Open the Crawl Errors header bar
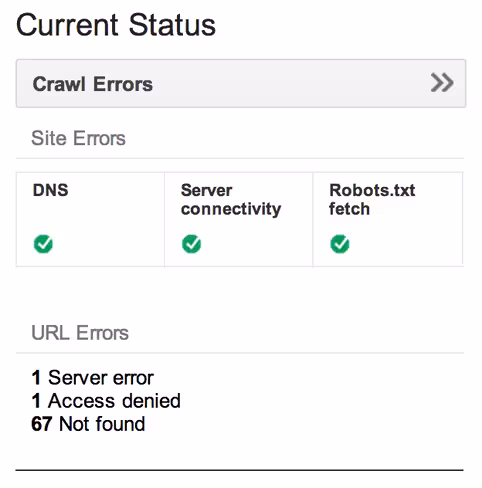The image size is (482, 488). click(x=241, y=83)
